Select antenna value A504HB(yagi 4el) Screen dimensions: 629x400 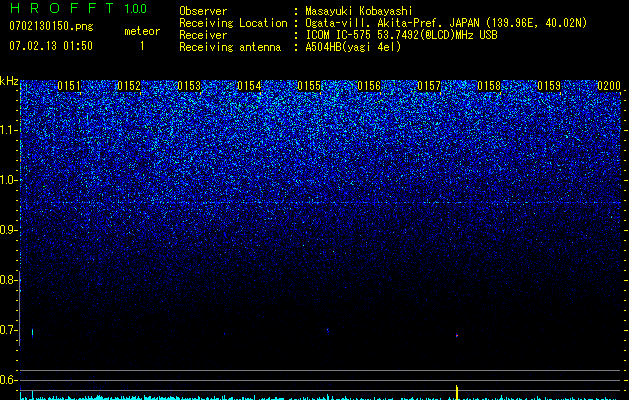click(353, 47)
